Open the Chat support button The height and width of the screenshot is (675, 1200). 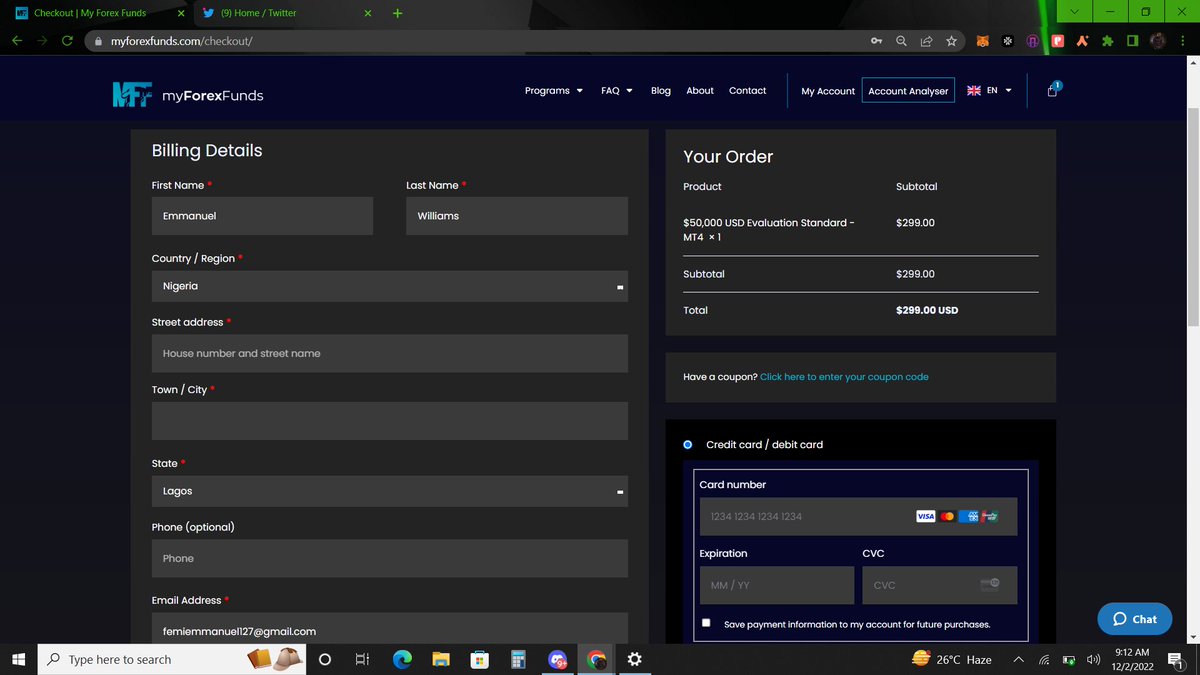pos(1134,619)
